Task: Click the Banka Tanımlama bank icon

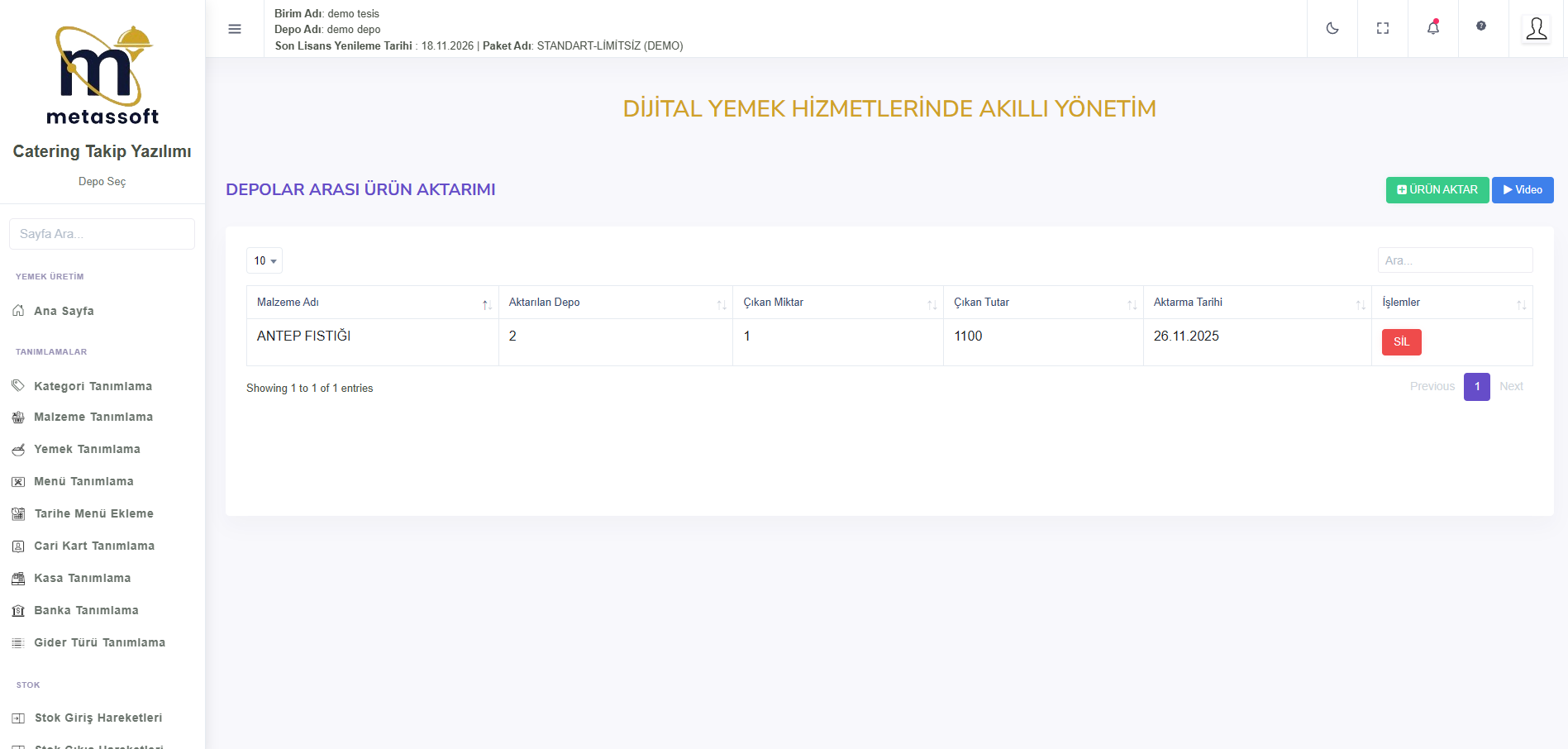Action: click(x=18, y=611)
